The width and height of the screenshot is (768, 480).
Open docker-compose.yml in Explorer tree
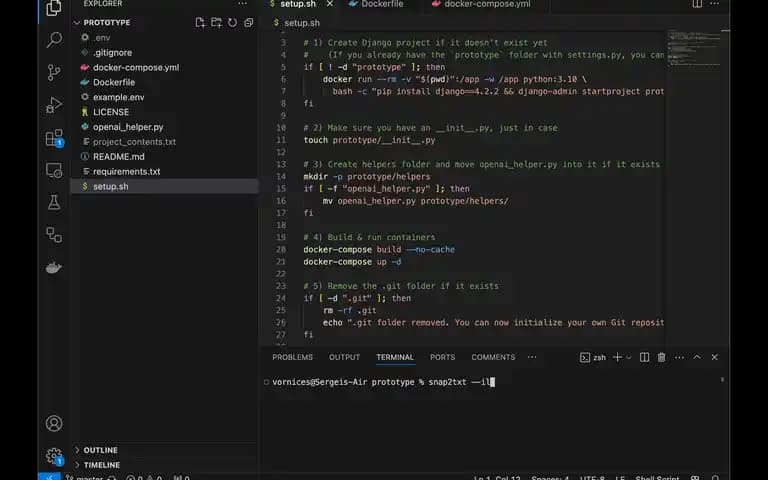point(165,67)
